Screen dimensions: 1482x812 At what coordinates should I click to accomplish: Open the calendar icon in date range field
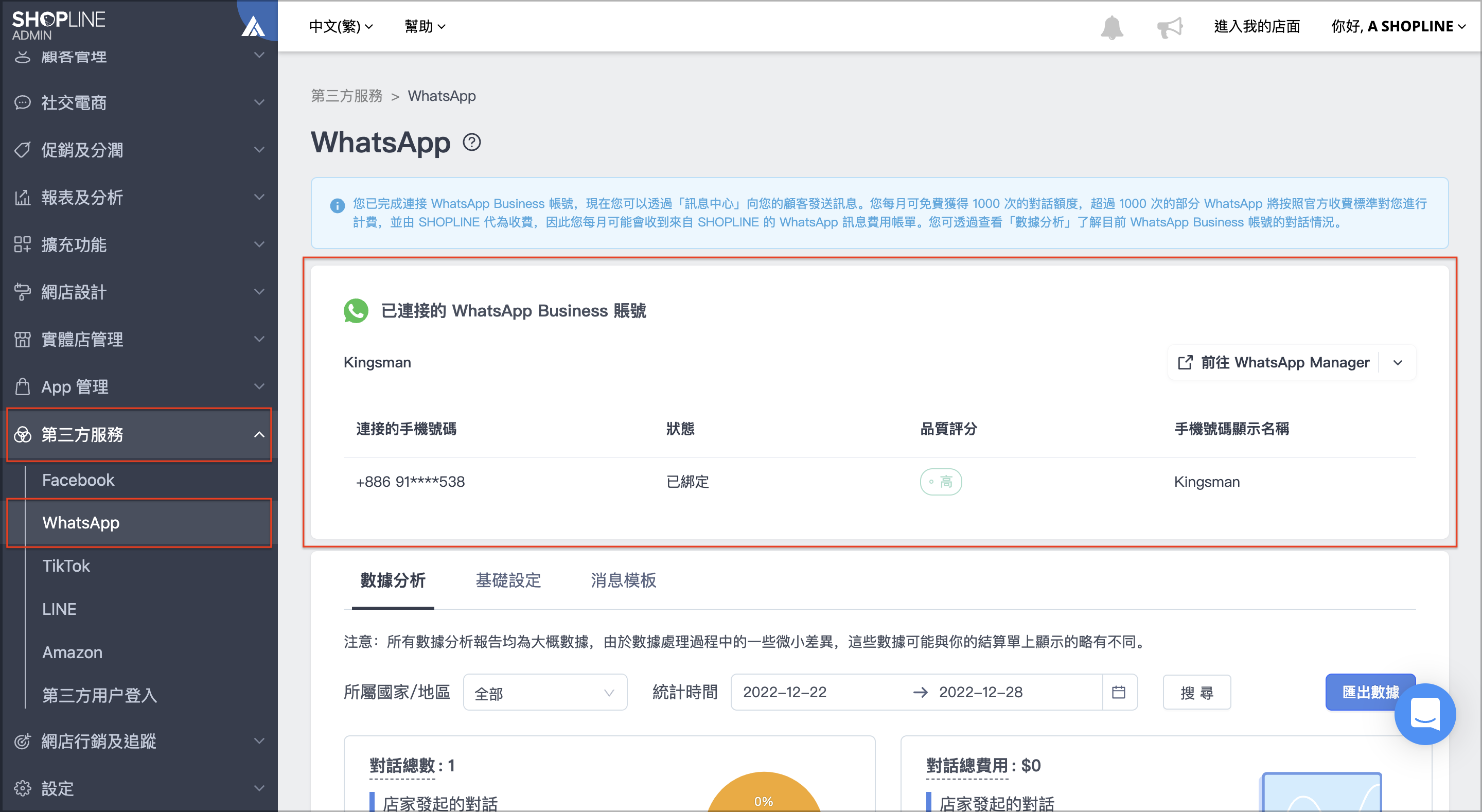tap(1118, 692)
